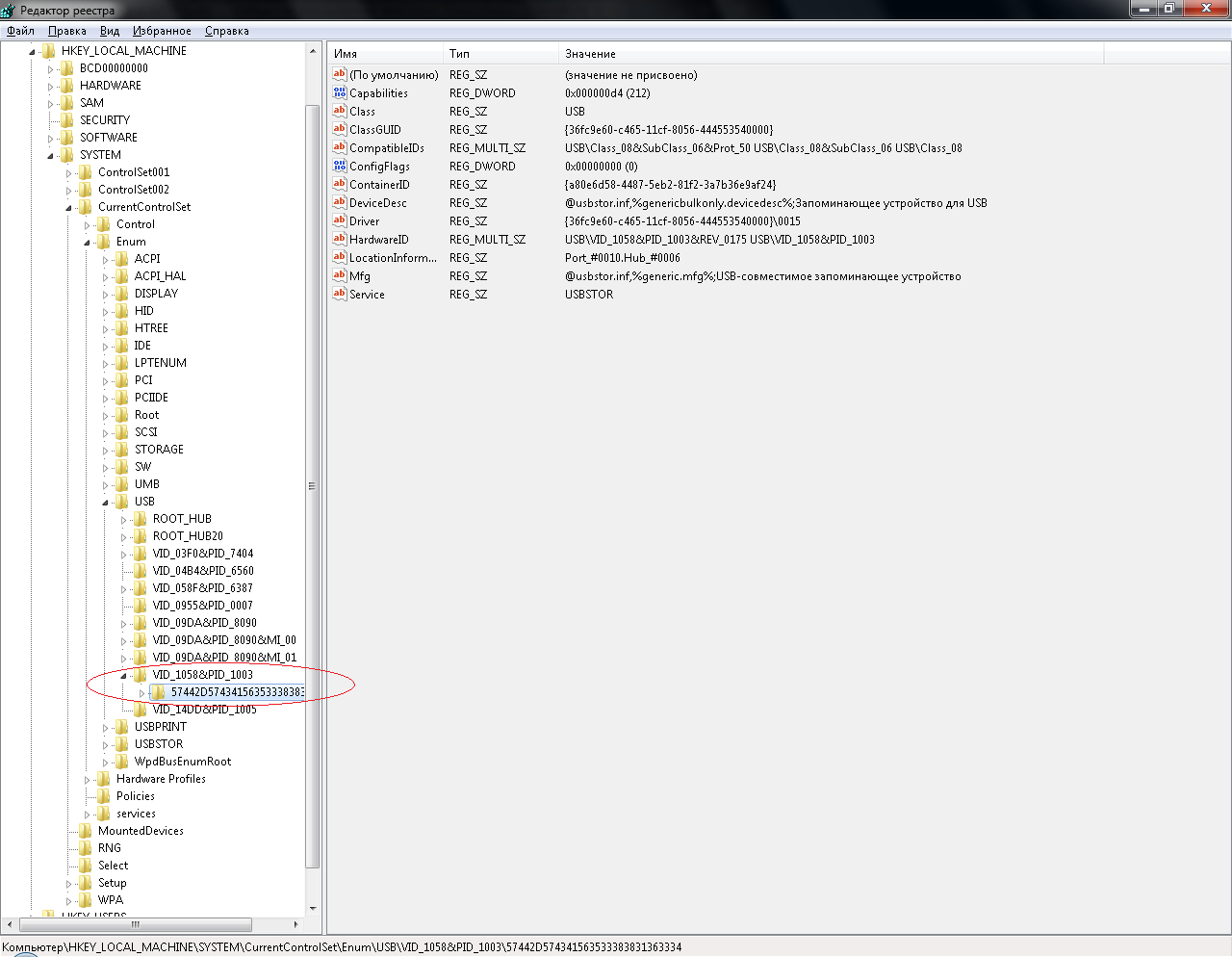The height and width of the screenshot is (957, 1232).
Task: Click the Registry Editor title bar icon
Action: click(9, 11)
